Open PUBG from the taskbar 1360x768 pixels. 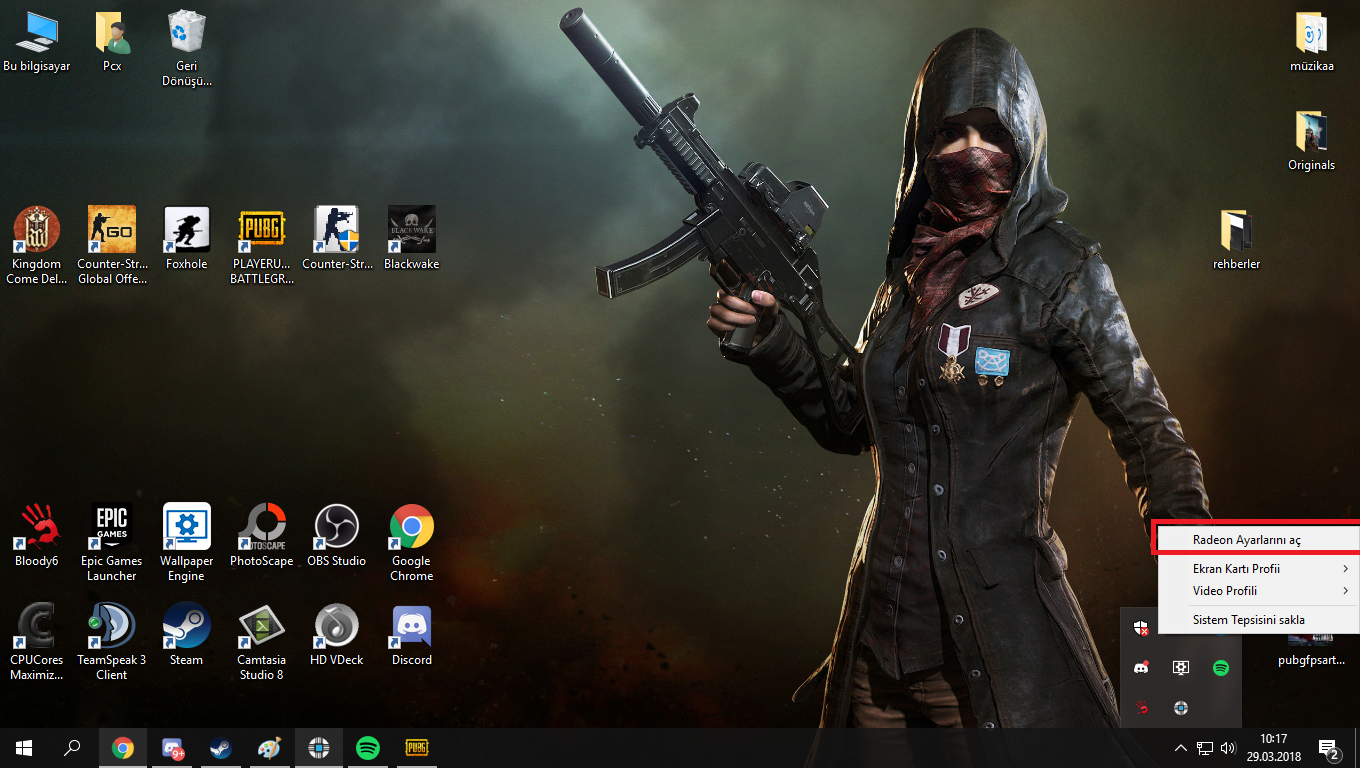tap(417, 748)
